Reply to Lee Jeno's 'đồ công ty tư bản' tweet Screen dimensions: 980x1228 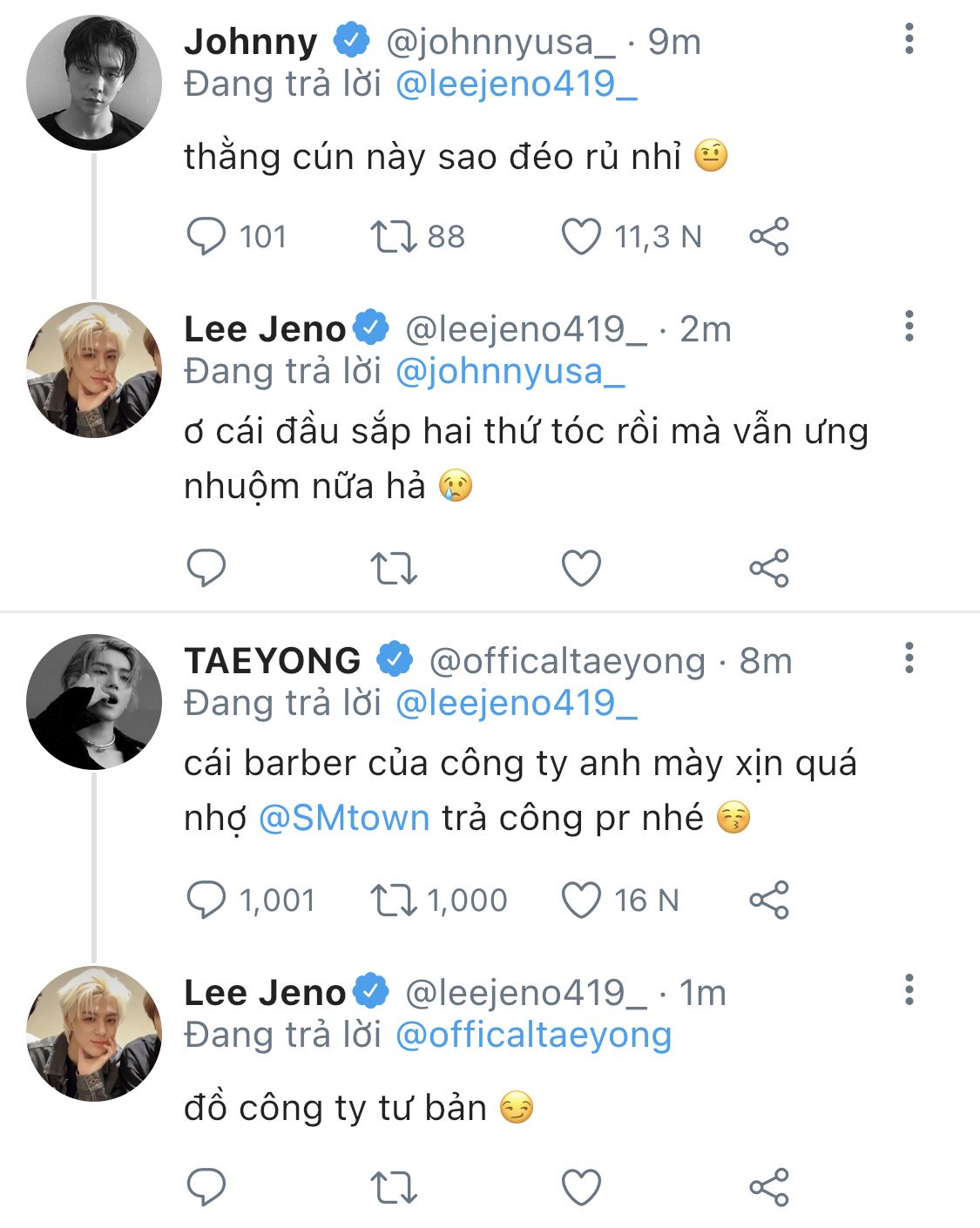click(206, 1187)
